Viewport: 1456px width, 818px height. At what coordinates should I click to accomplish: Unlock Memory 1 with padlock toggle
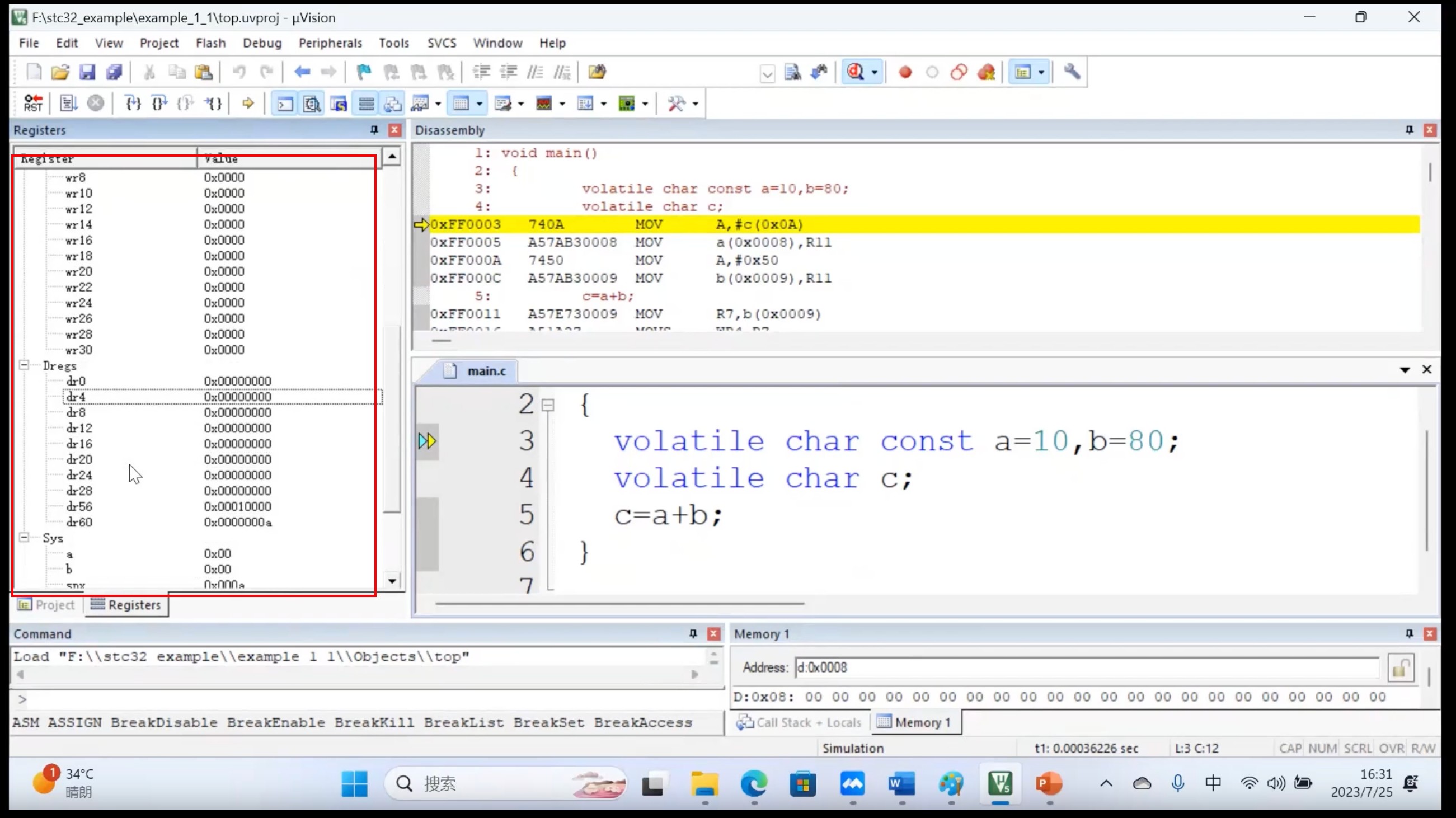pyautogui.click(x=1401, y=668)
